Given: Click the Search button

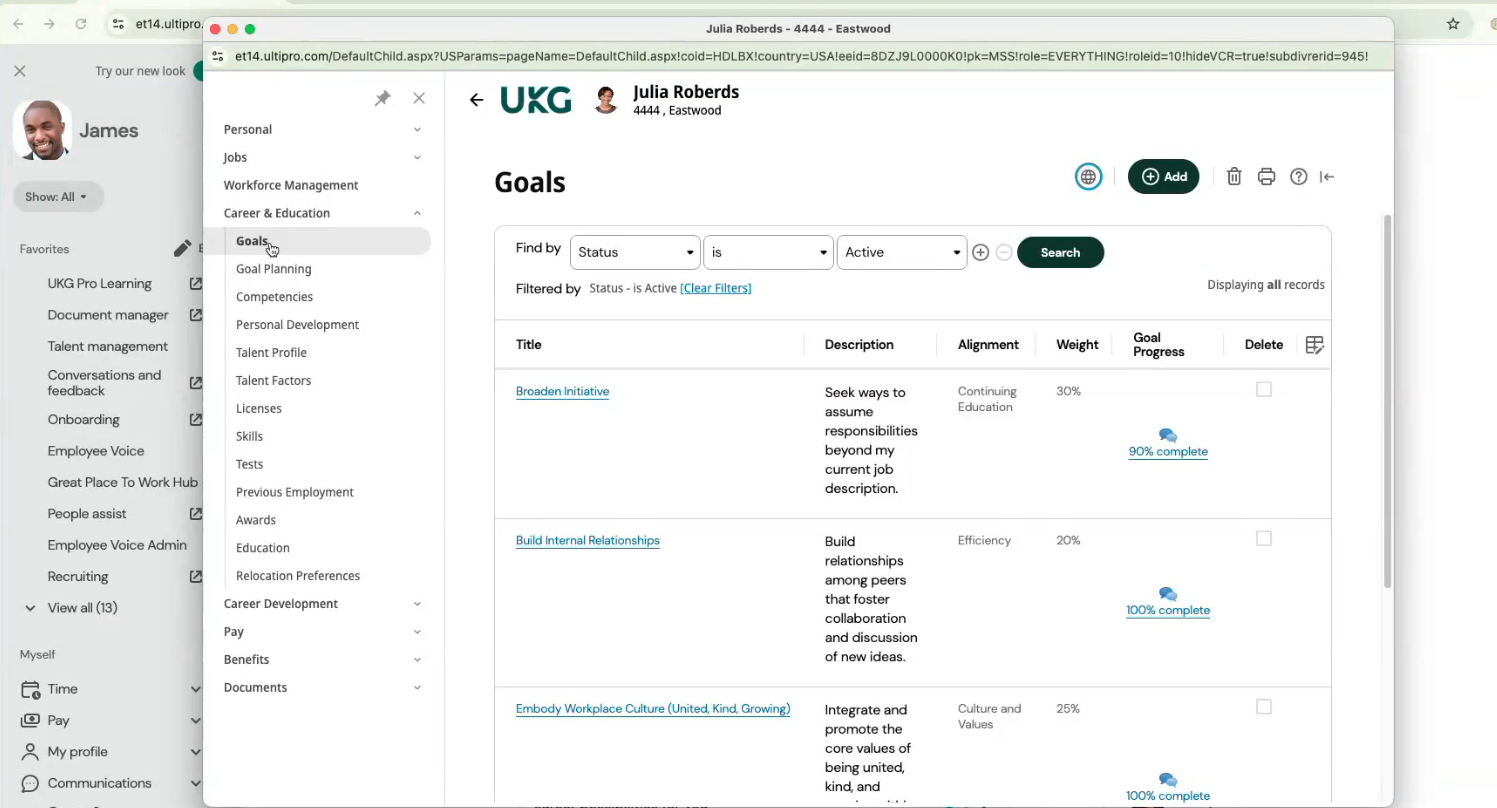Looking at the screenshot, I should point(1060,253).
